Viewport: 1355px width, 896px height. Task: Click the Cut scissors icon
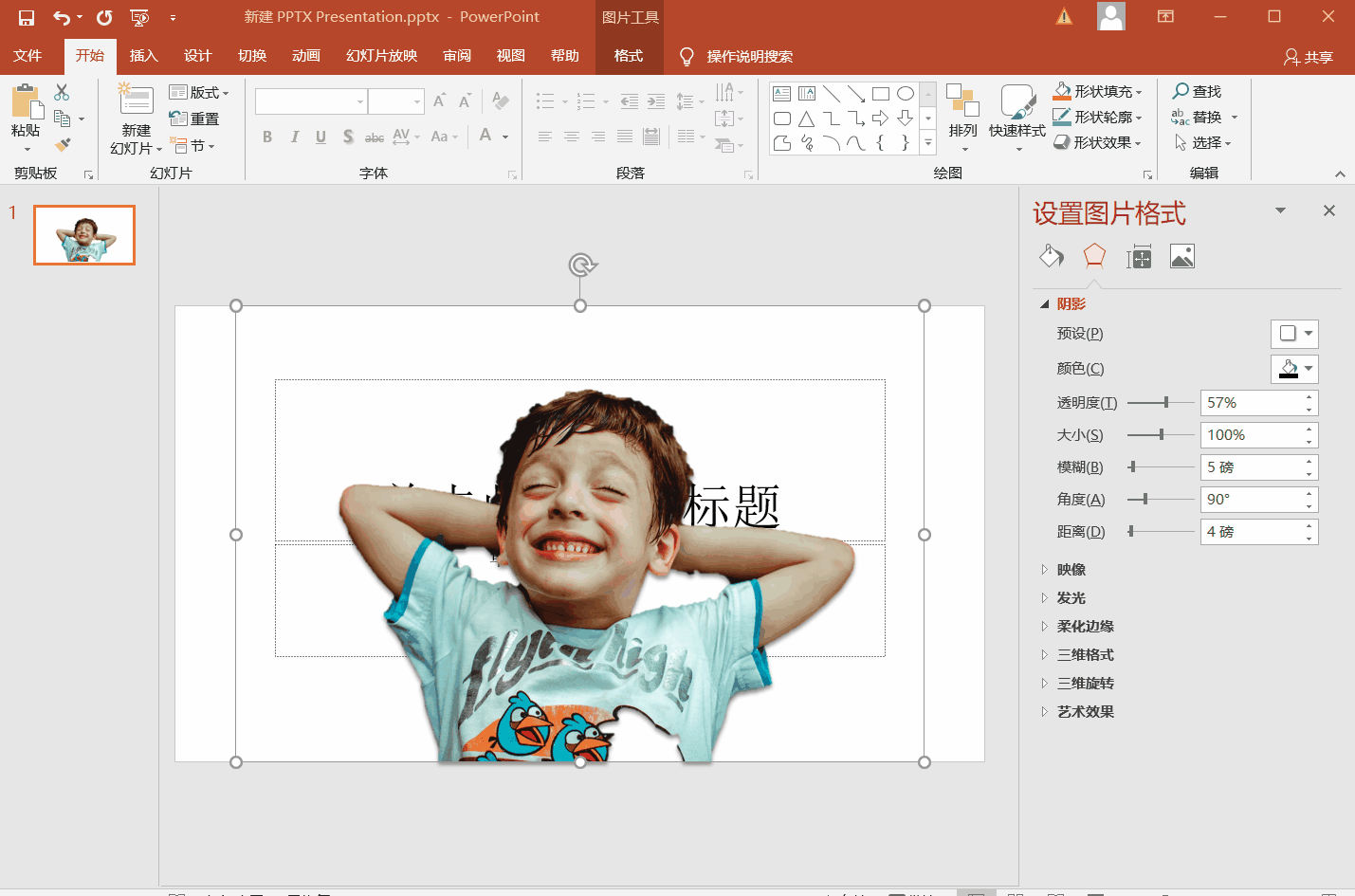[63, 92]
